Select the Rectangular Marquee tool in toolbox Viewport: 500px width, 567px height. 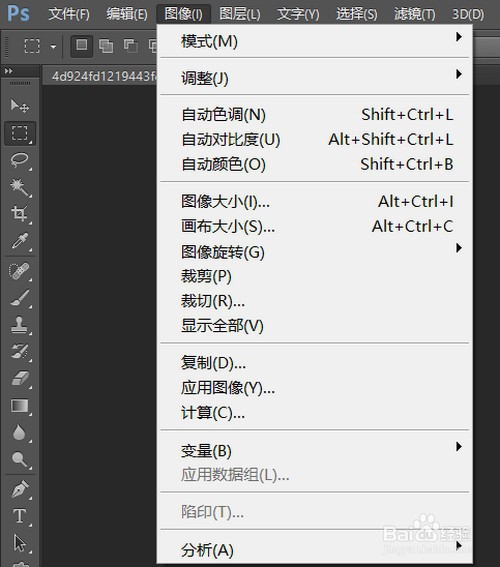click(x=20, y=133)
